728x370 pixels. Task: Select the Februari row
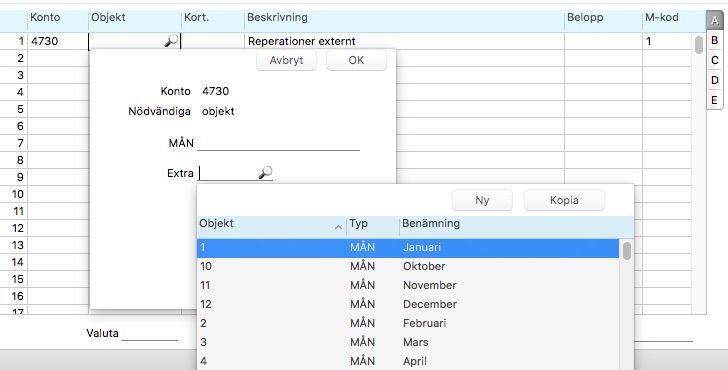pyautogui.click(x=408, y=323)
